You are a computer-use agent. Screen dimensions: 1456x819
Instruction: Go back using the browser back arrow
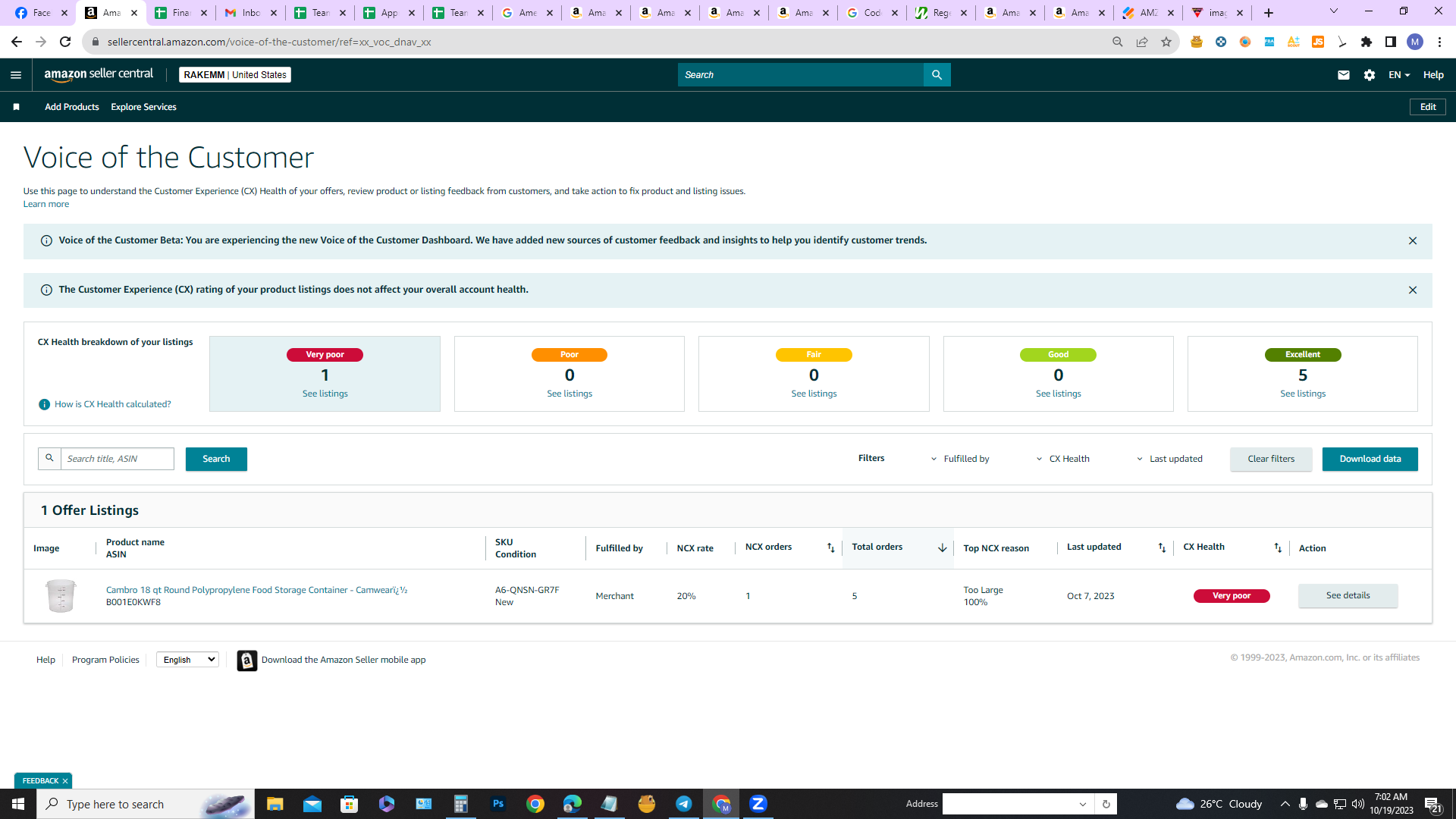17,42
